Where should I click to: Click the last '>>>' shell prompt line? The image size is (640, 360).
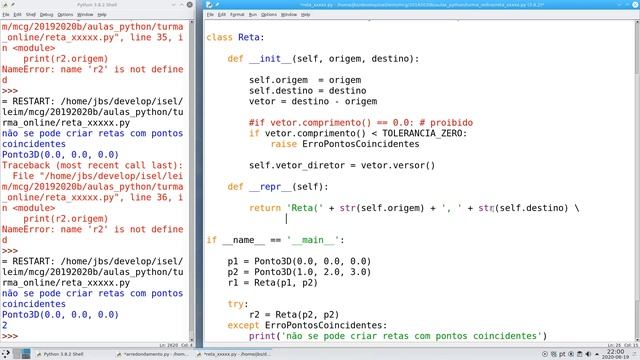point(10,336)
